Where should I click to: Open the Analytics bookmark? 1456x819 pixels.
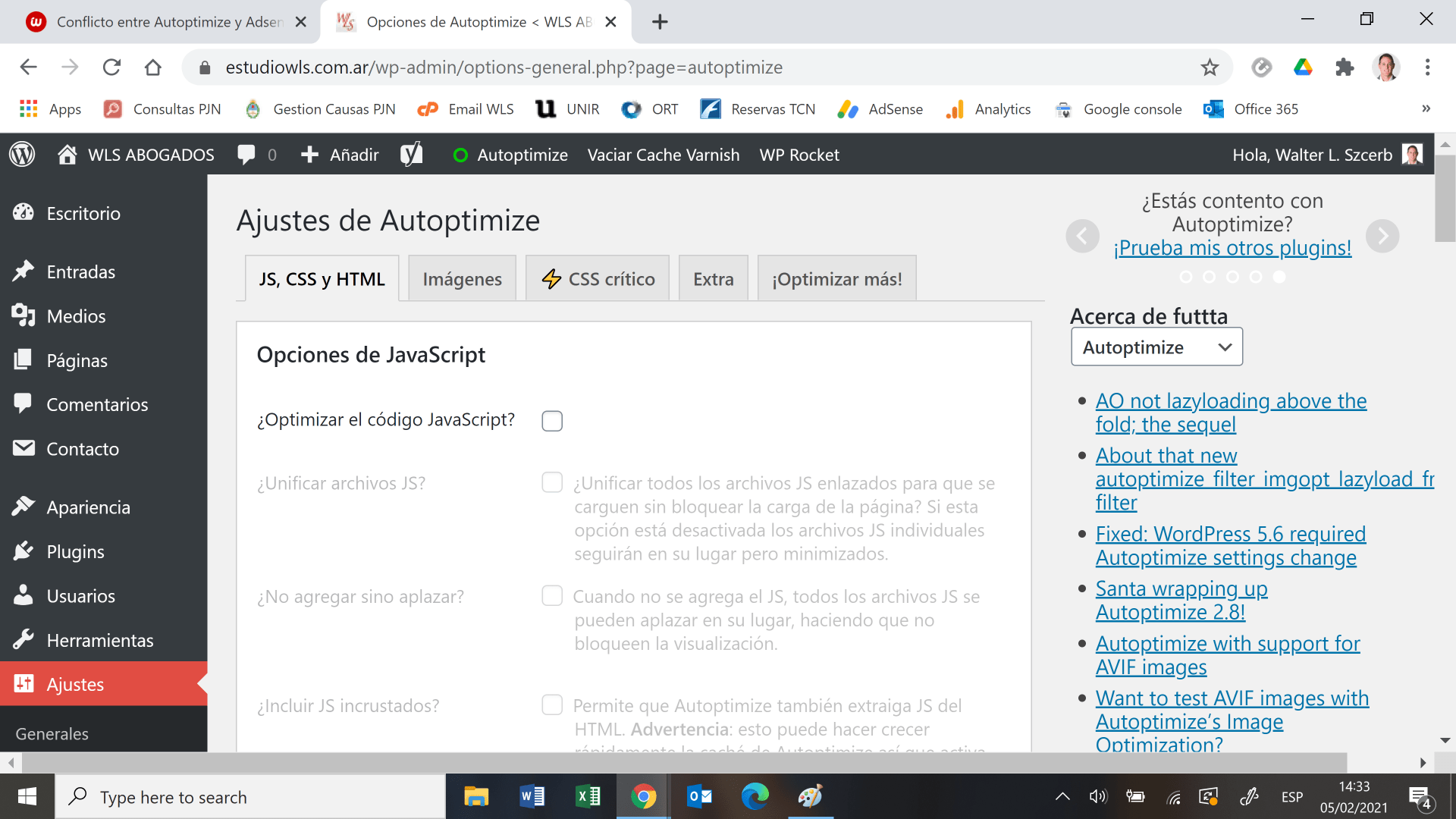click(988, 109)
